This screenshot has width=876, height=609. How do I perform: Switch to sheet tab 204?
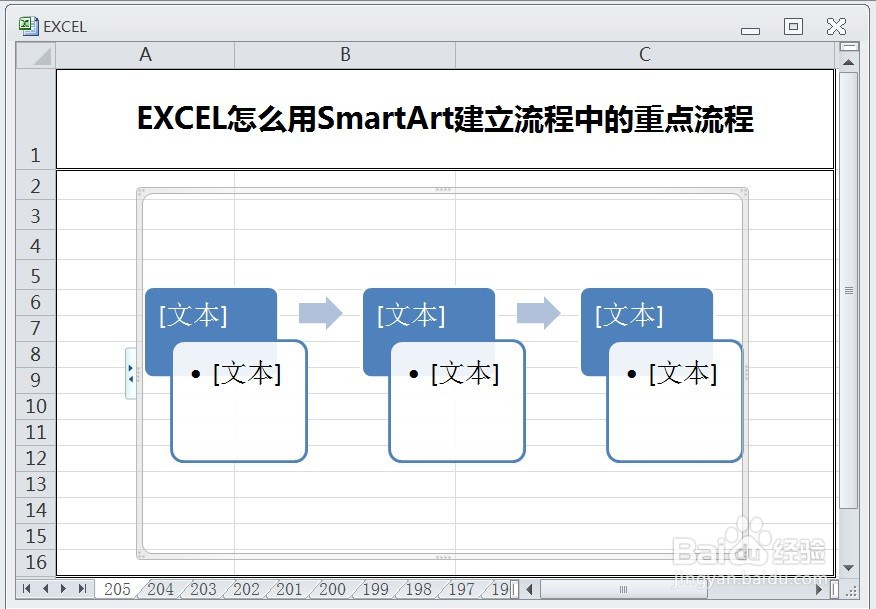(x=160, y=589)
